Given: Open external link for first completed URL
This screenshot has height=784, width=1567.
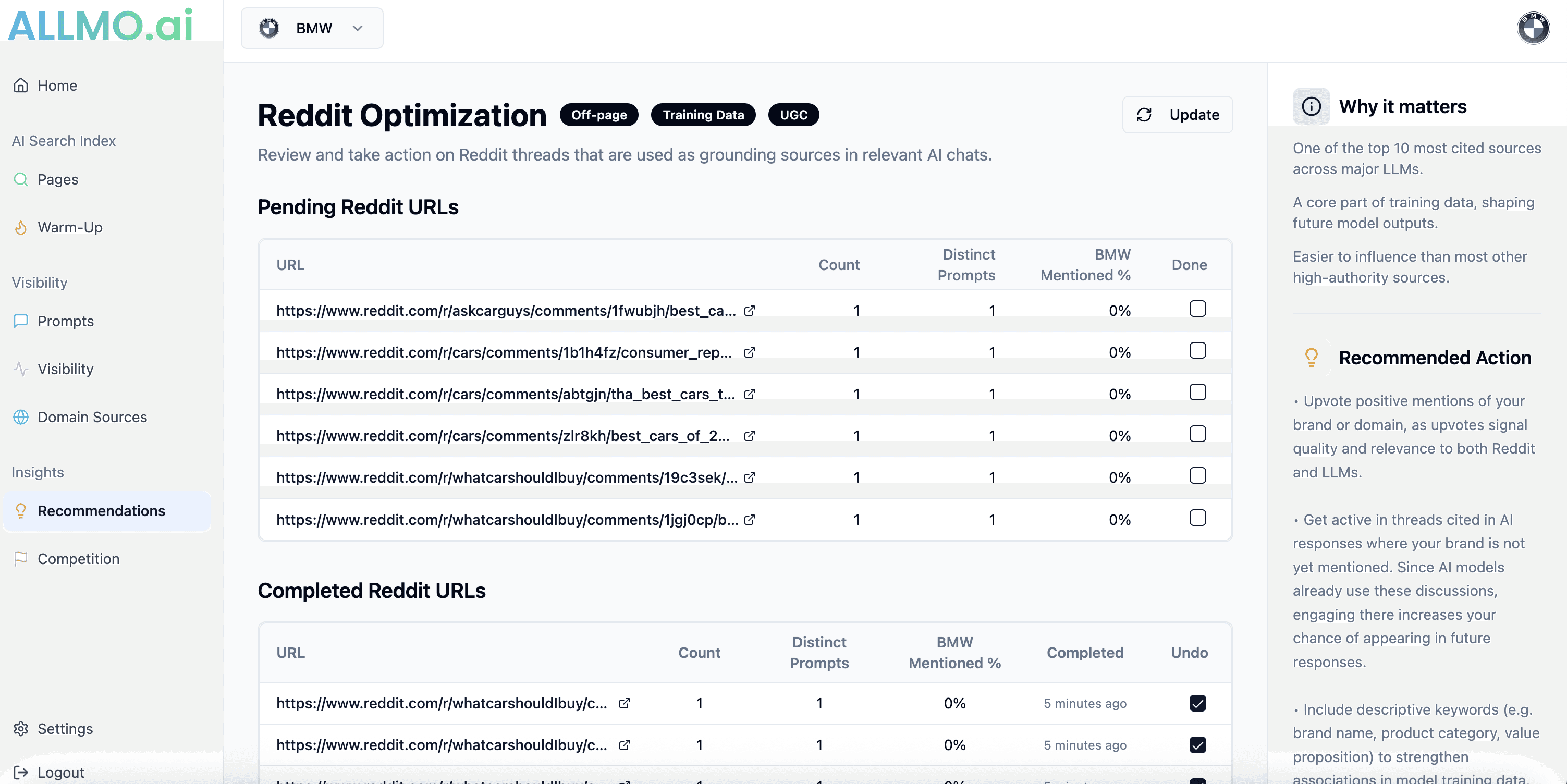Looking at the screenshot, I should [624, 703].
